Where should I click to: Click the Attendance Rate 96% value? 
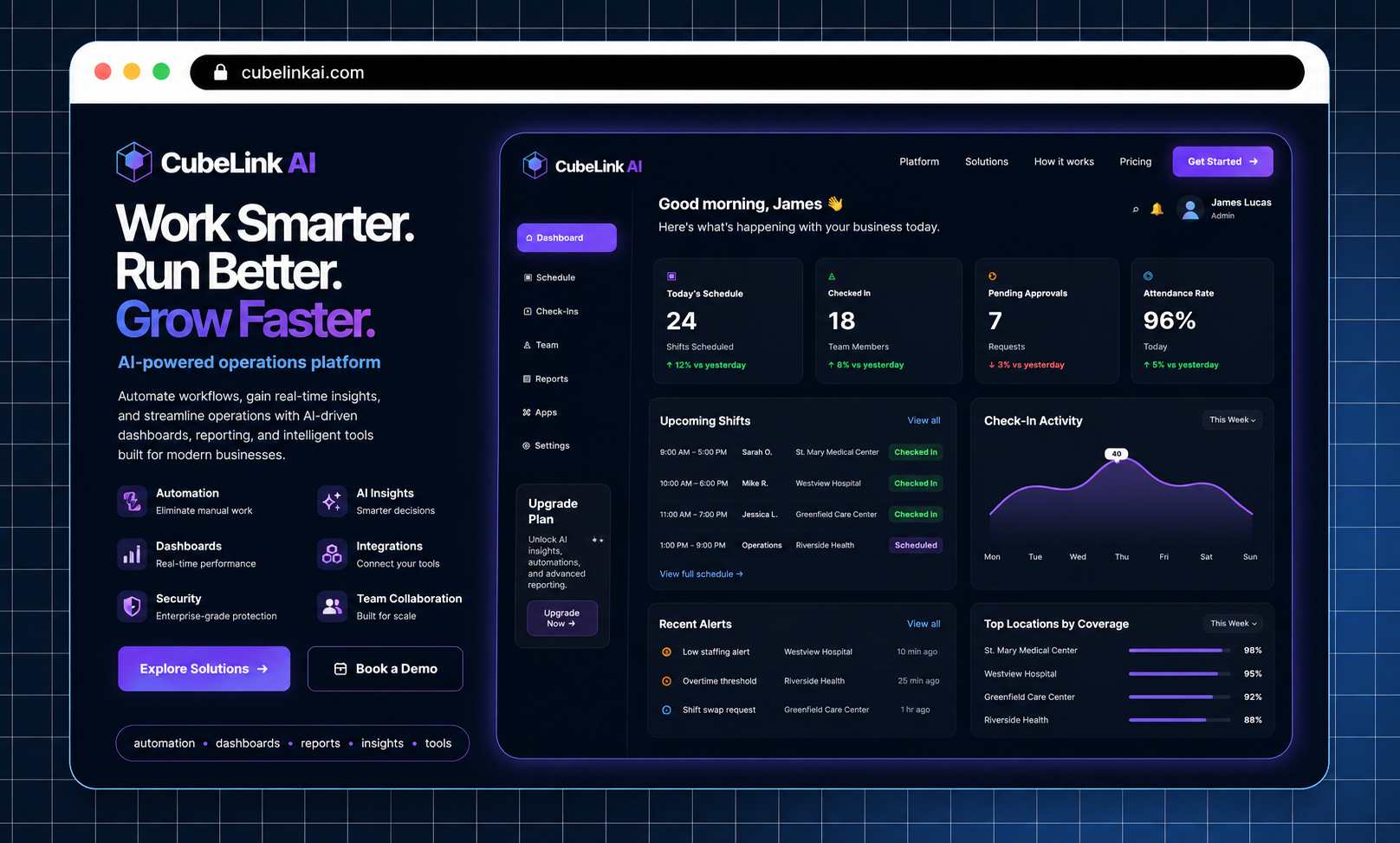pyautogui.click(x=1170, y=321)
